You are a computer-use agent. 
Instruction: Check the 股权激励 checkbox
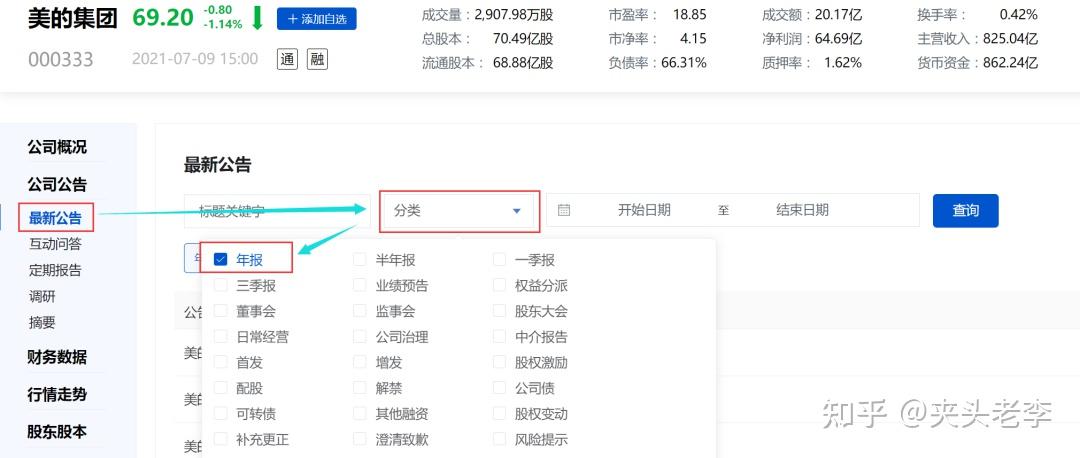tap(499, 362)
